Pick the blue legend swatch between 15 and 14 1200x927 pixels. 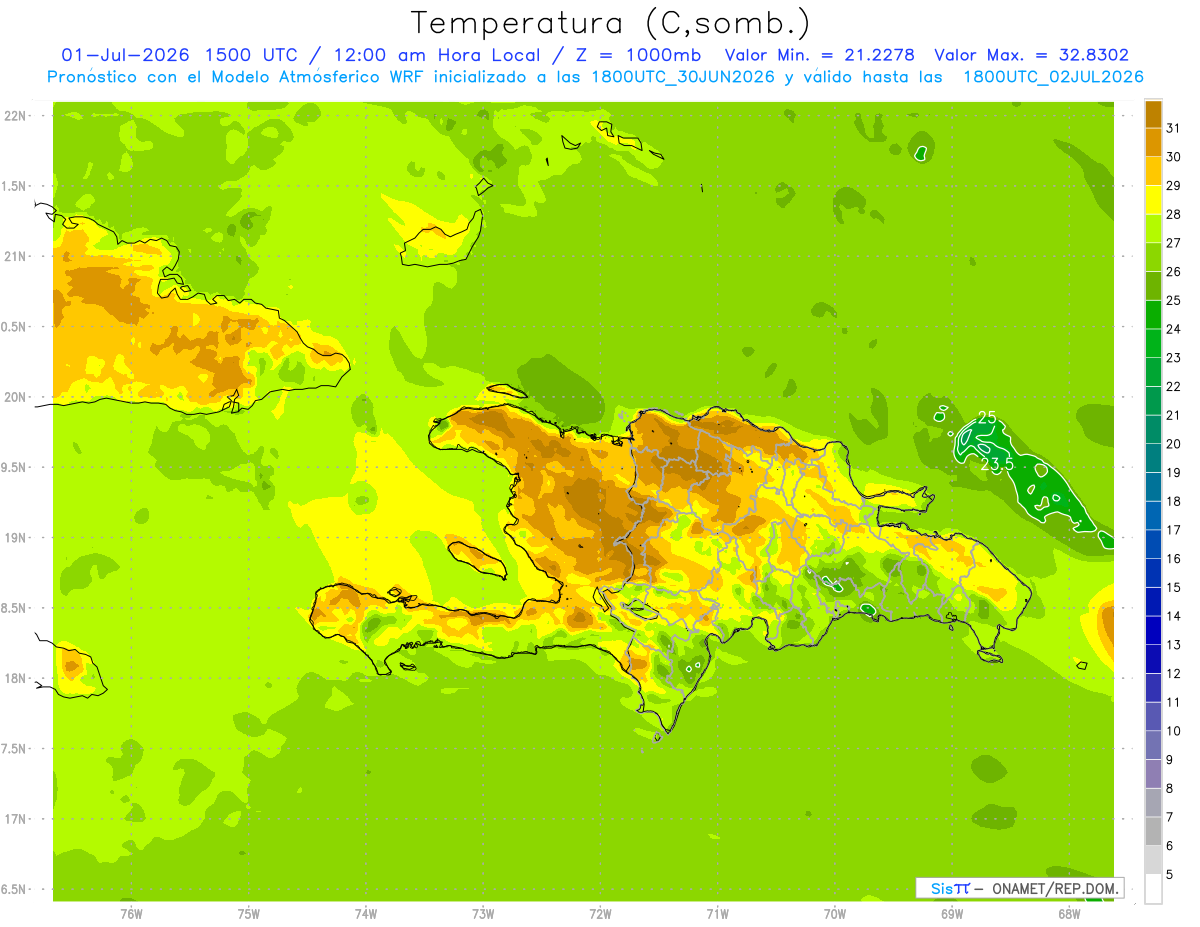(x=1153, y=602)
